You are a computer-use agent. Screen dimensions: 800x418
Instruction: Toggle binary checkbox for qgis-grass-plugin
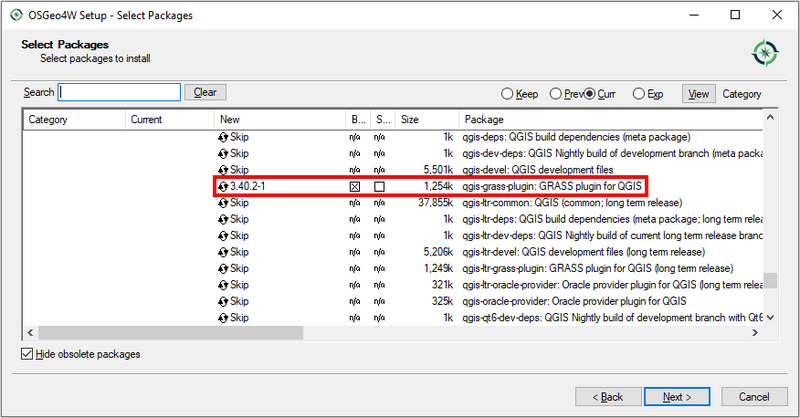point(355,187)
